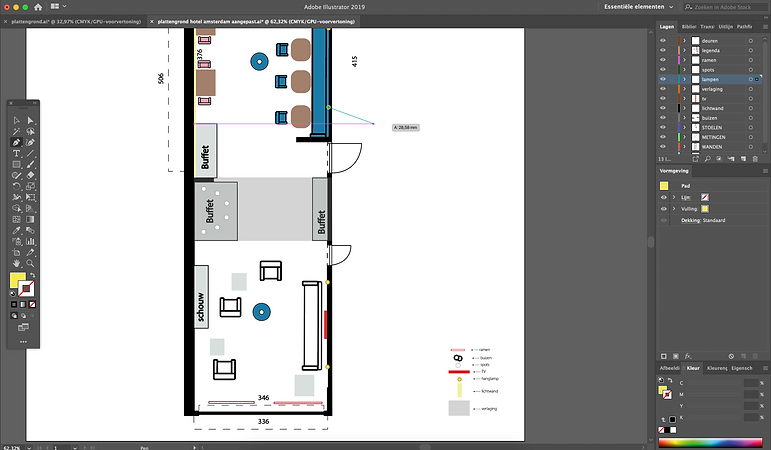Screen dimensions: 771x450
Task: Switch to Pathfinder panel tab
Action: tap(744, 27)
